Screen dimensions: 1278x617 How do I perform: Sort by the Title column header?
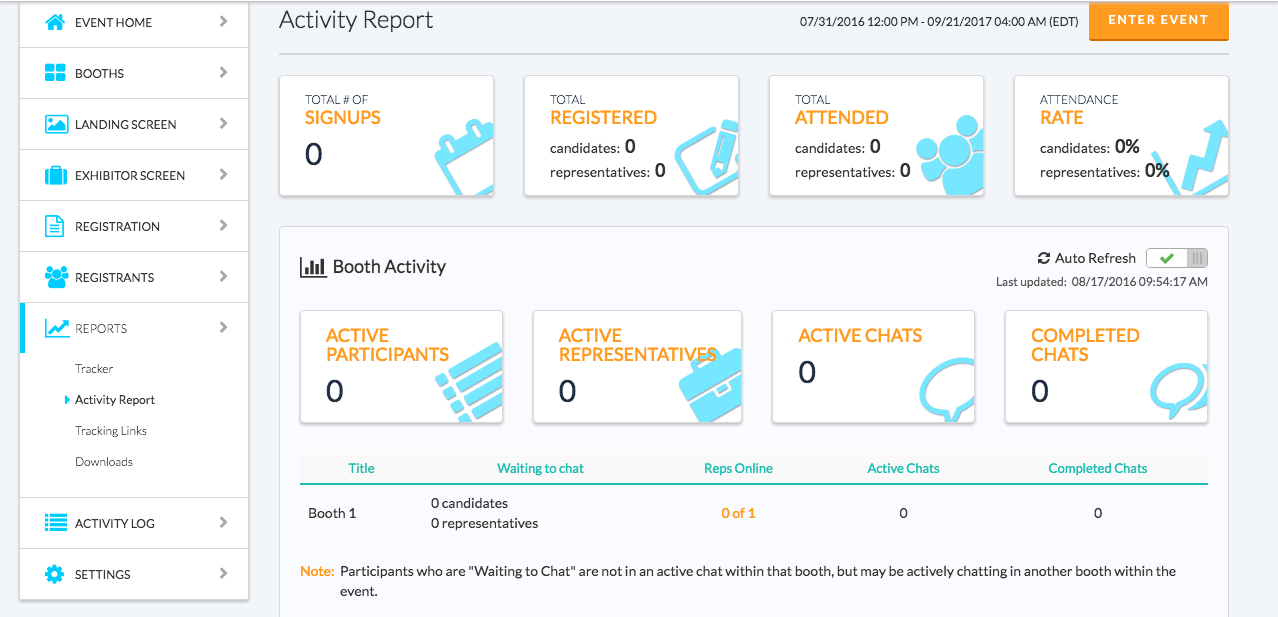[x=361, y=468]
